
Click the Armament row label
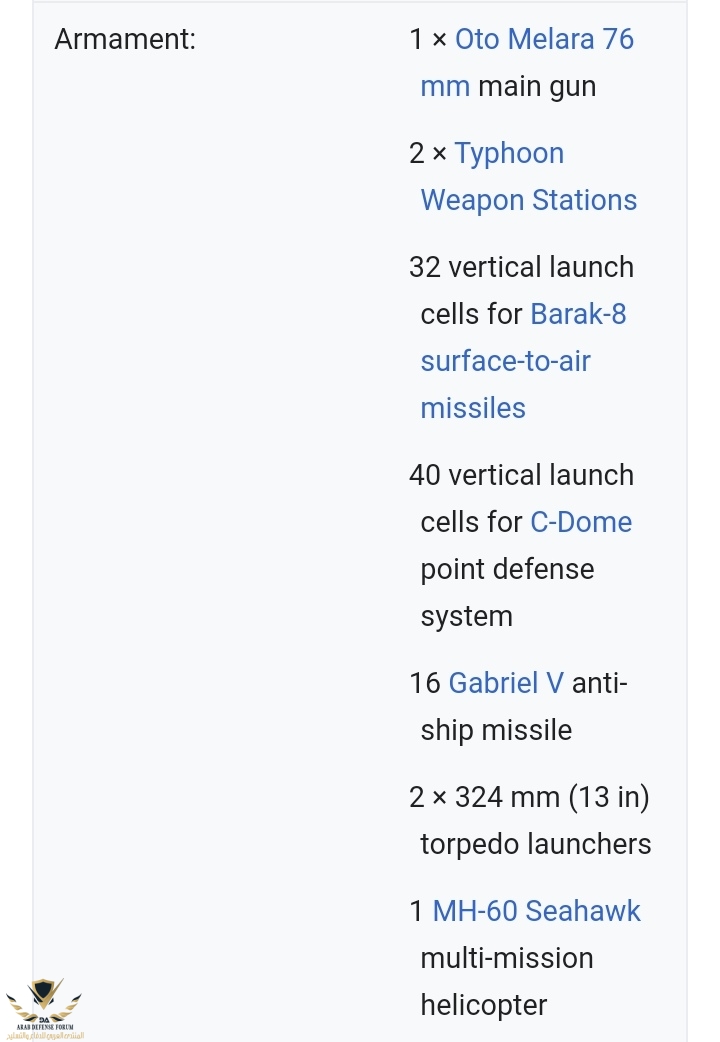pyautogui.click(x=125, y=40)
